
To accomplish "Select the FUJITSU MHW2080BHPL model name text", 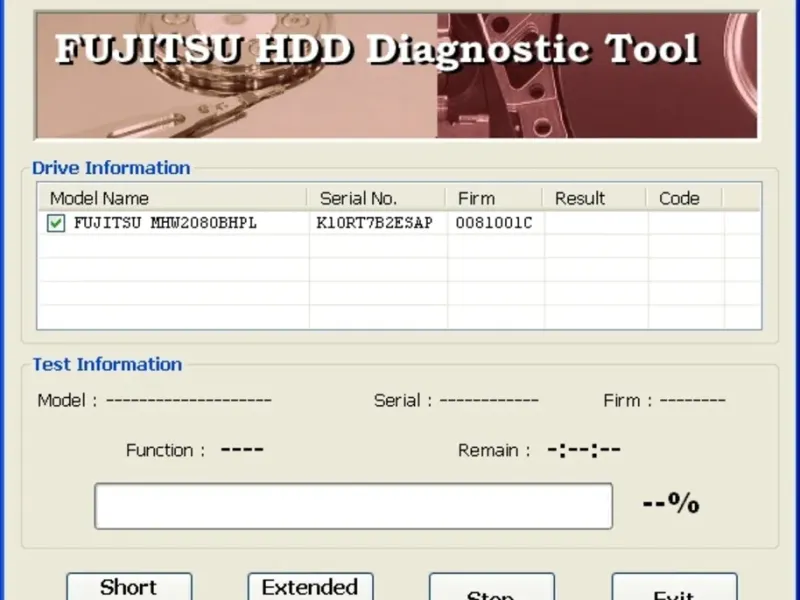I will pyautogui.click(x=165, y=223).
